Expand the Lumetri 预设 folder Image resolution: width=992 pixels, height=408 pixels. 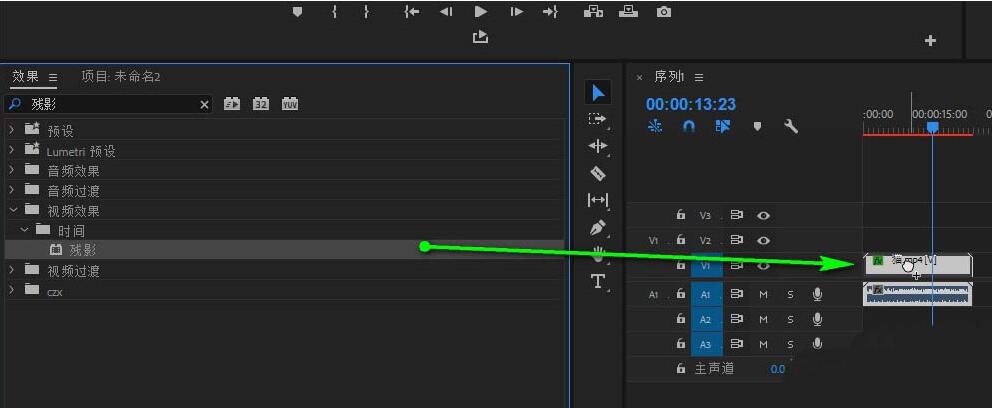[x=12, y=151]
